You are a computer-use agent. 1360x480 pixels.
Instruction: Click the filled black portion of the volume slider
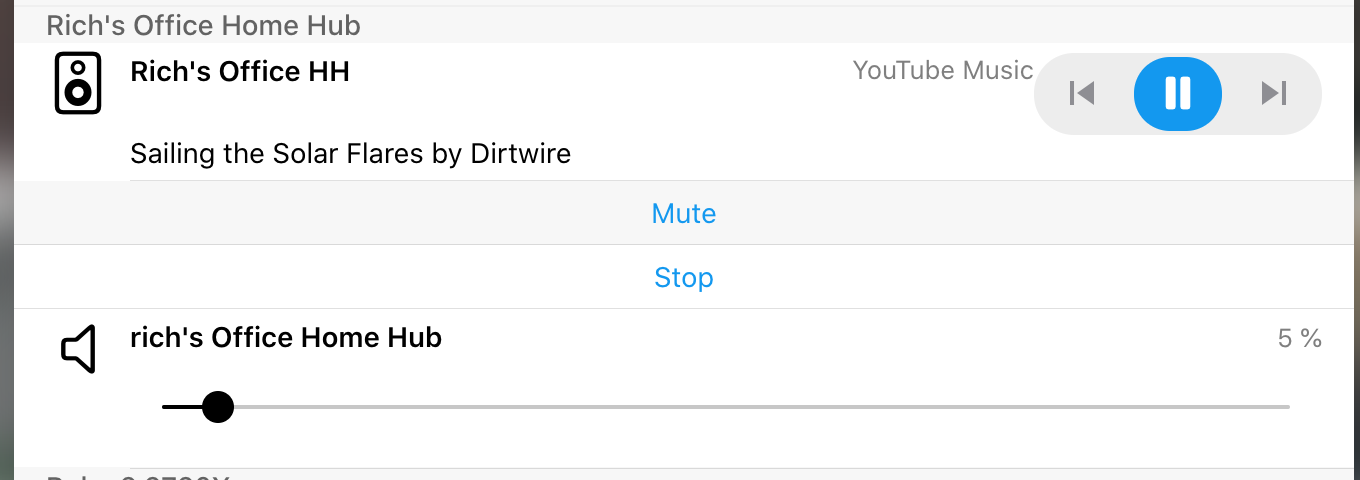tap(180, 407)
